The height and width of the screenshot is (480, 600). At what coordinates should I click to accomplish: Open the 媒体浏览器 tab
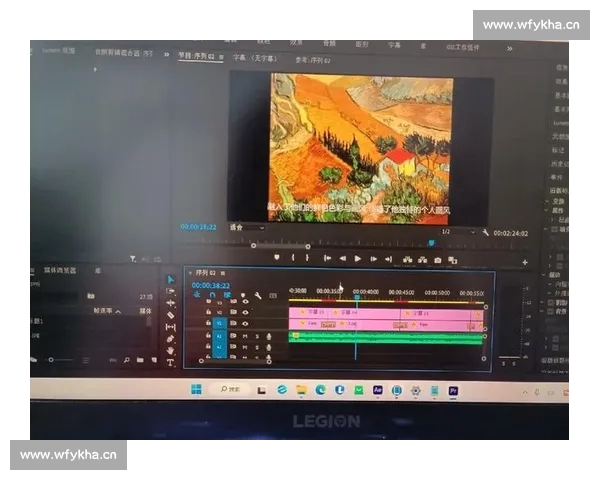[60, 270]
